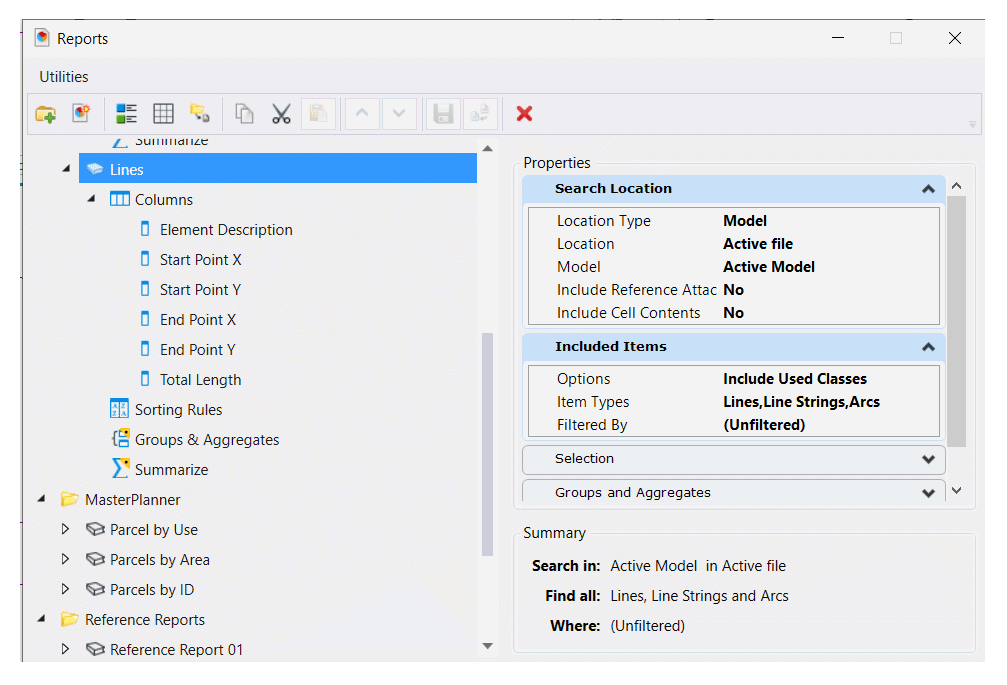The height and width of the screenshot is (685, 1007).
Task: Collapse the Columns tree node
Action: point(91,199)
